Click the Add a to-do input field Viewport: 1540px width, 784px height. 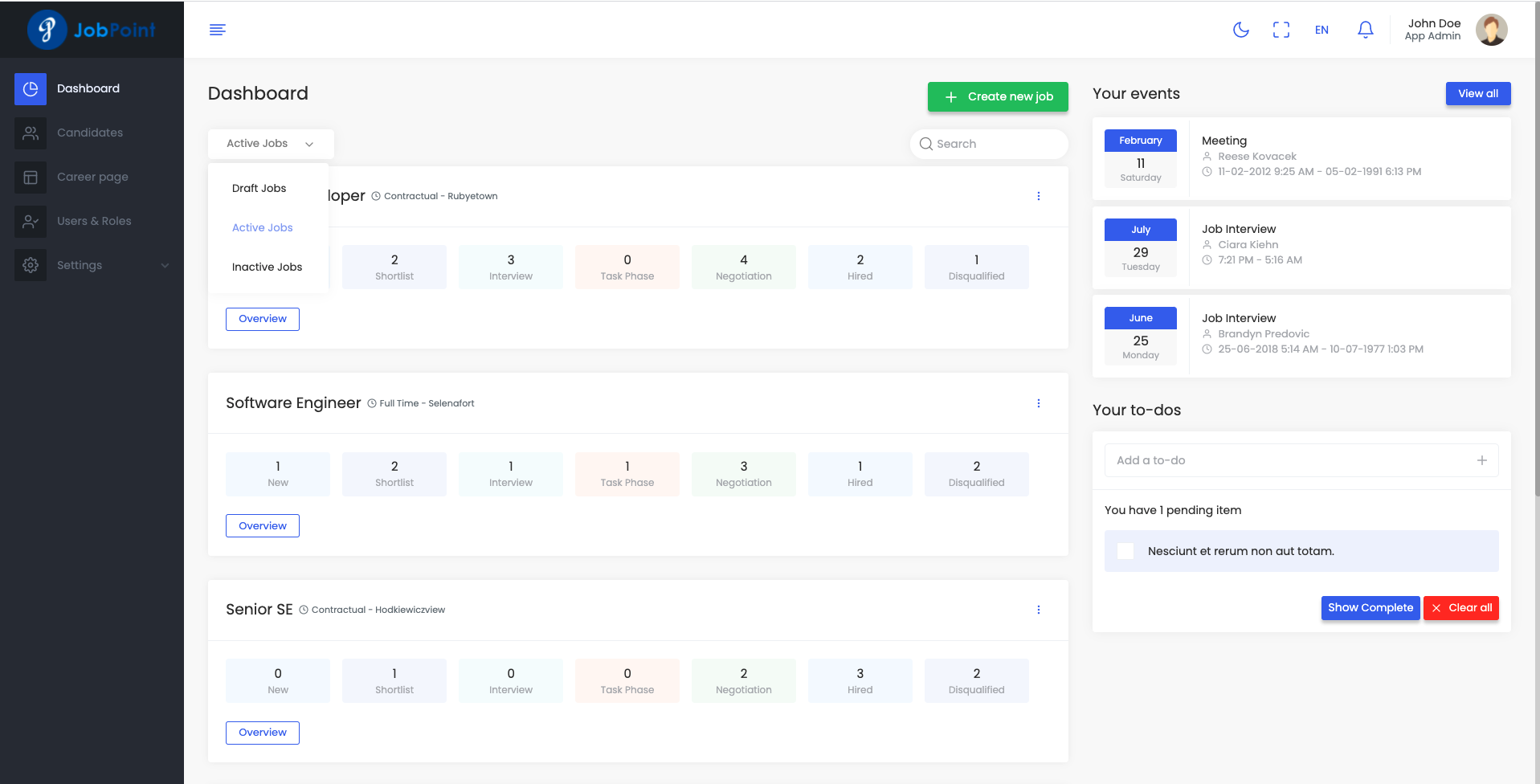coord(1289,460)
